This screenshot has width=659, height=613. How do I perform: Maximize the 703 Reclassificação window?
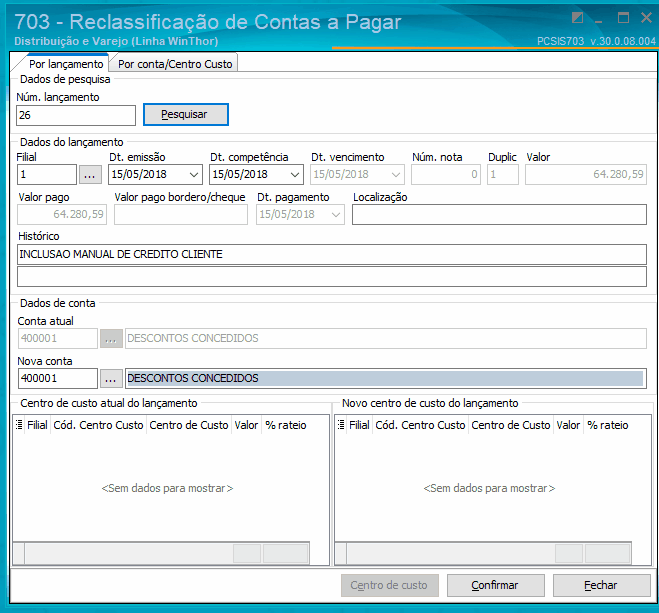pyautogui.click(x=623, y=18)
